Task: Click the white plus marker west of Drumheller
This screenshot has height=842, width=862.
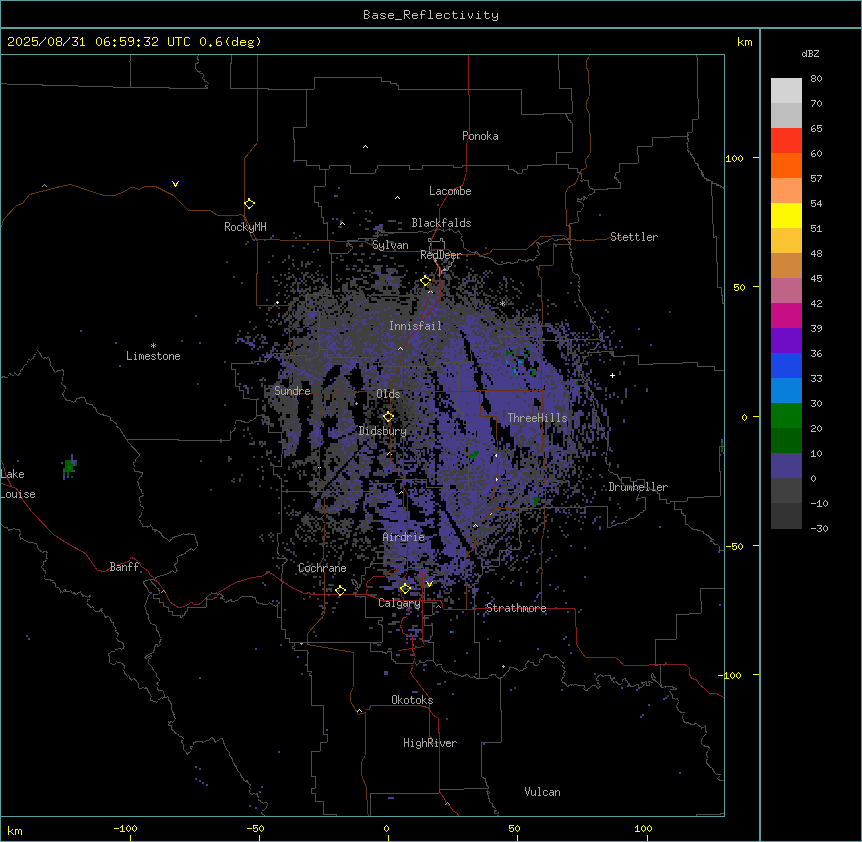Action: [x=612, y=375]
